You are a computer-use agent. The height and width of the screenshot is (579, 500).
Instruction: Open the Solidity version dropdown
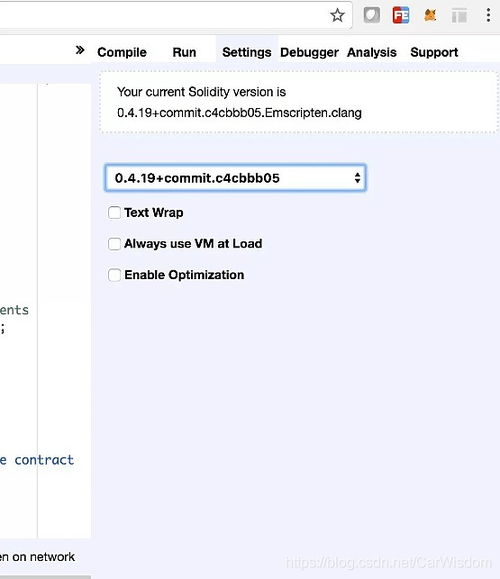[x=235, y=178]
